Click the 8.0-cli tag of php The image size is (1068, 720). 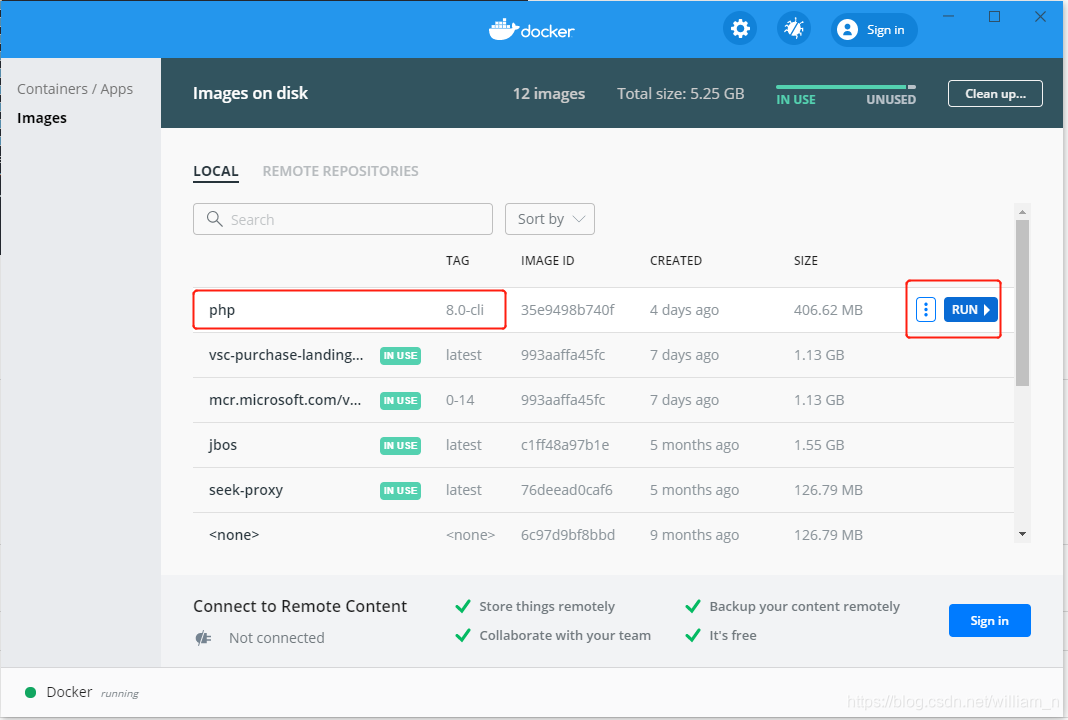coord(465,310)
